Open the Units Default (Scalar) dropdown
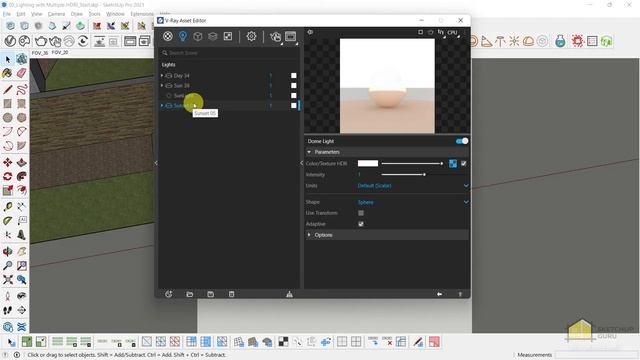 click(x=413, y=186)
